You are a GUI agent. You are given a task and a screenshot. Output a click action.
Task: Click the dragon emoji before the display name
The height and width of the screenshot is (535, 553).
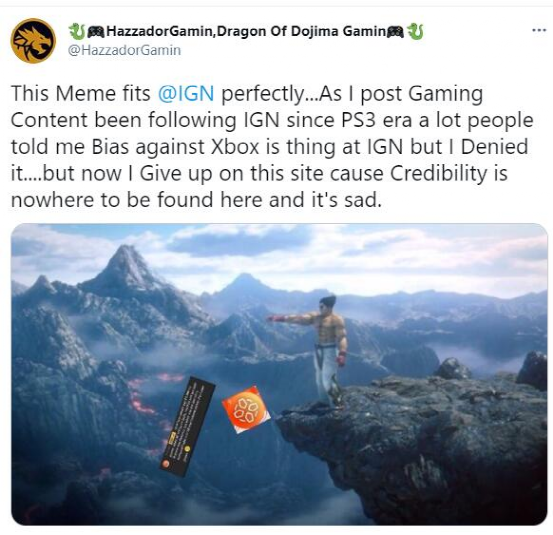(x=77, y=31)
